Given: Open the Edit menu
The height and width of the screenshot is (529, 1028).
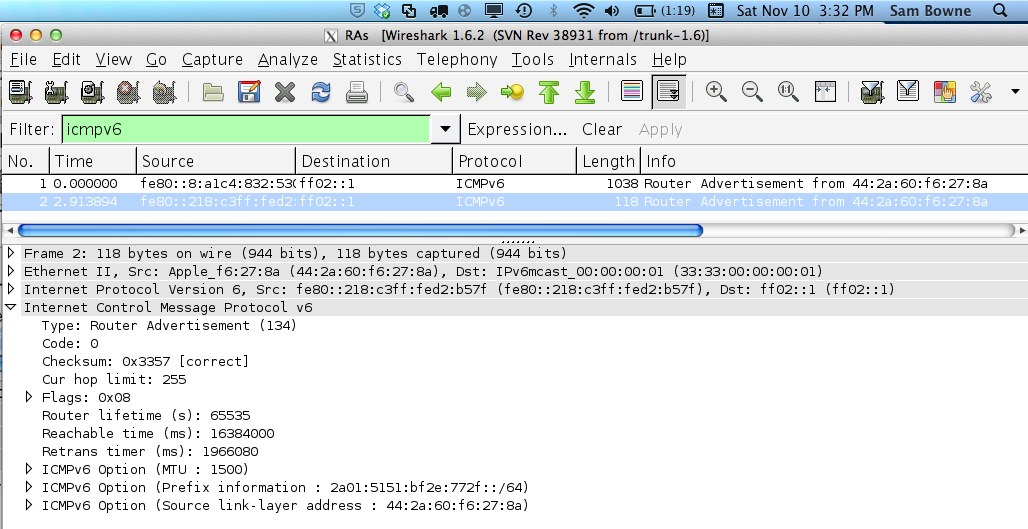Looking at the screenshot, I should [66, 60].
